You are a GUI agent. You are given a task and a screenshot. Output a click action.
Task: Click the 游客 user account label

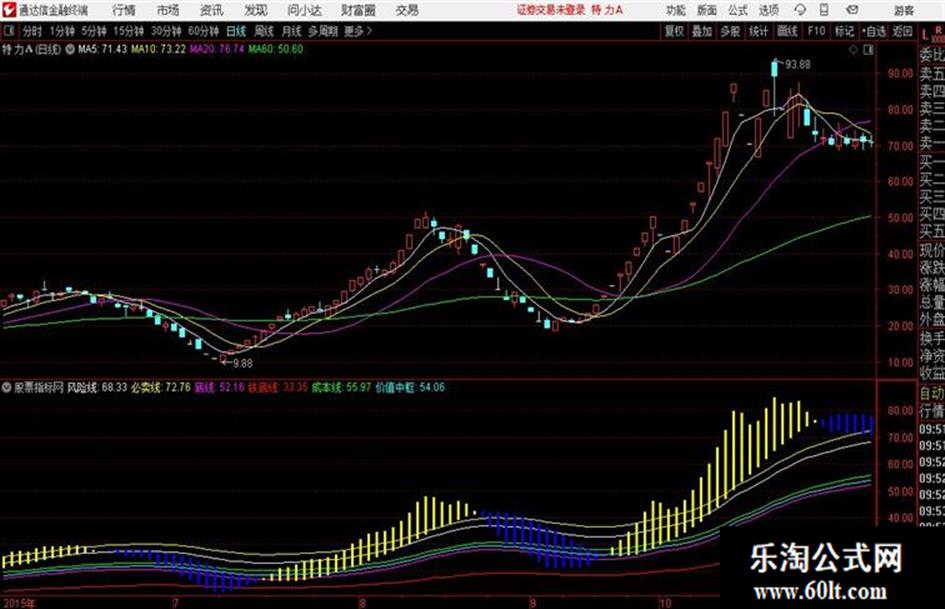point(903,10)
